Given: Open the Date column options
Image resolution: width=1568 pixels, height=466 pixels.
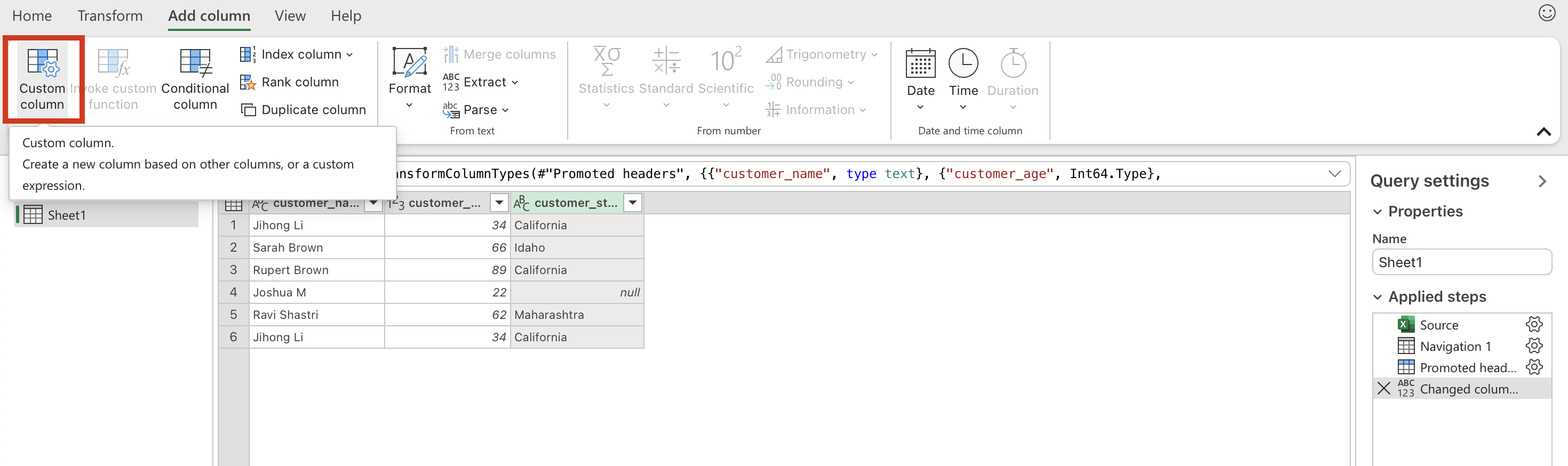Looking at the screenshot, I should tap(920, 79).
